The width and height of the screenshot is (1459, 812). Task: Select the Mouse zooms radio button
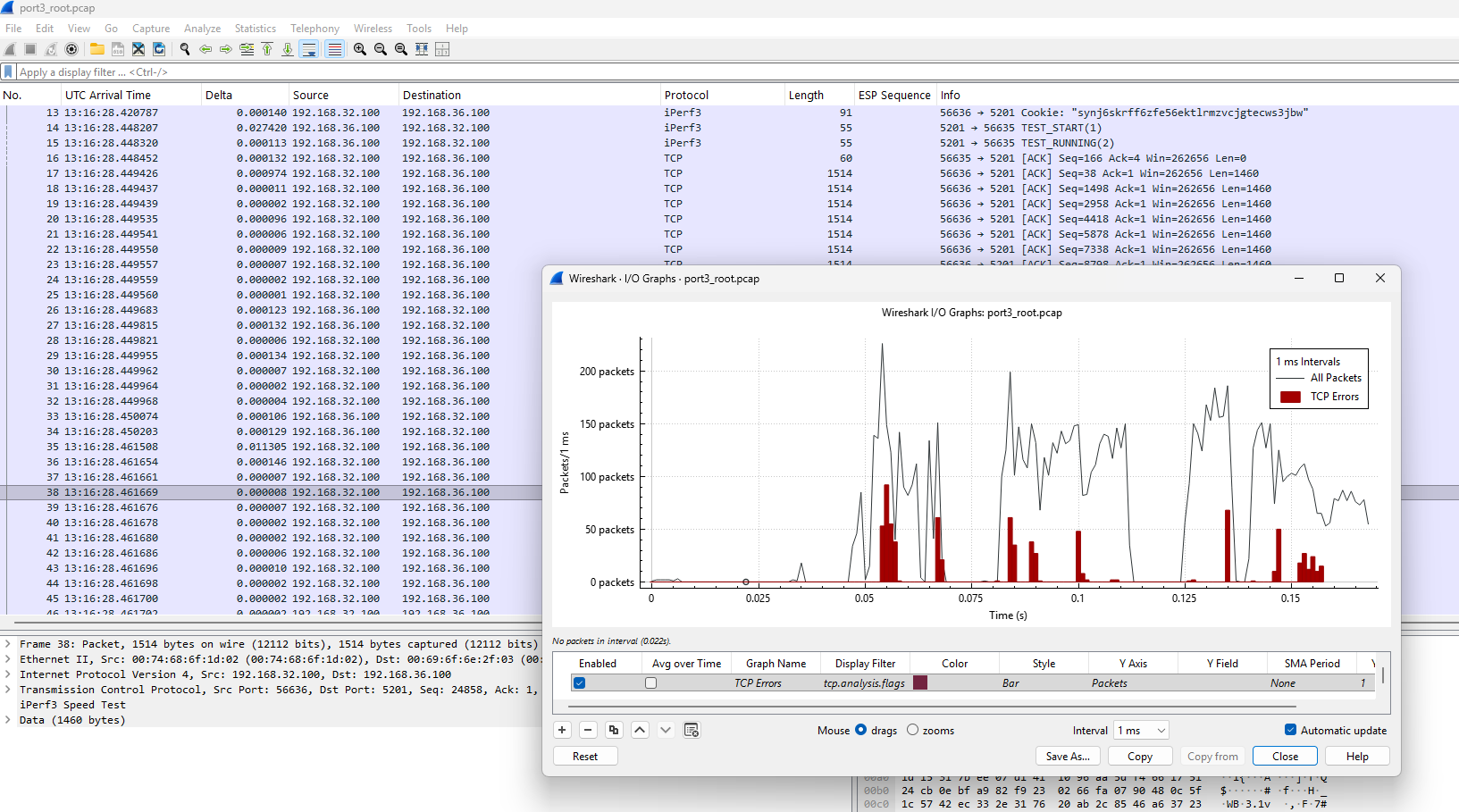913,730
